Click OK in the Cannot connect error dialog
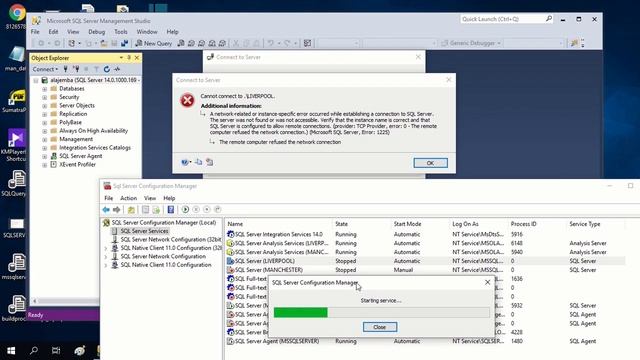This screenshot has height=360, width=640. tap(430, 163)
